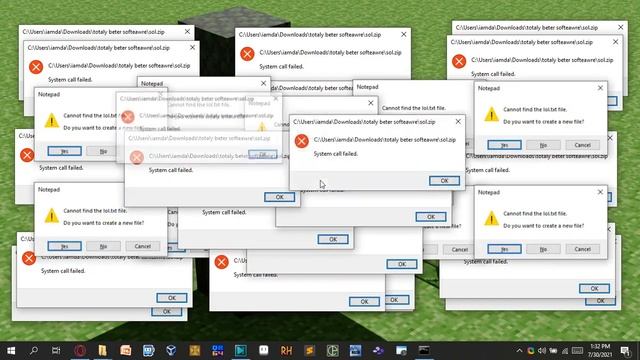
Task: Click OK in the bottom-center error dialog with the error icon
Action: coord(364,302)
